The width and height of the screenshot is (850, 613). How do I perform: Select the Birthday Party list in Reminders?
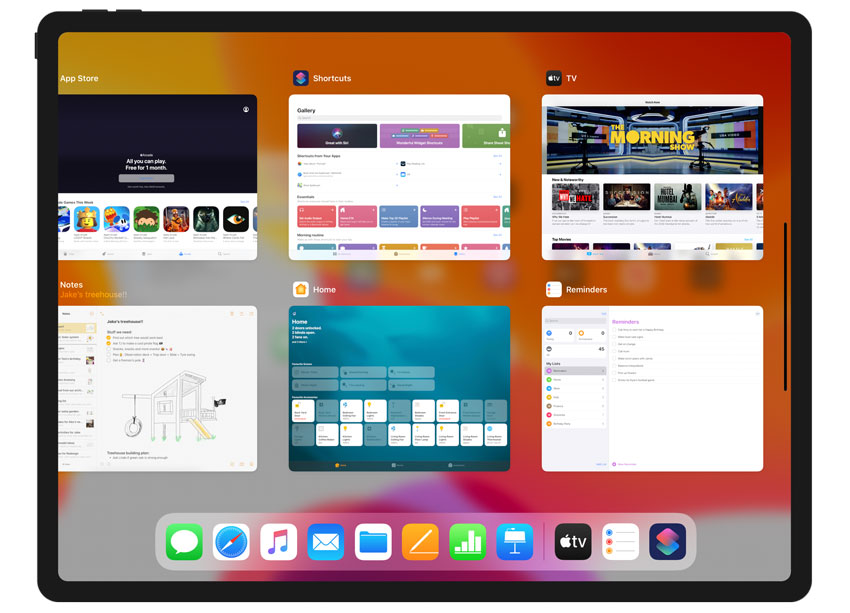coord(575,423)
